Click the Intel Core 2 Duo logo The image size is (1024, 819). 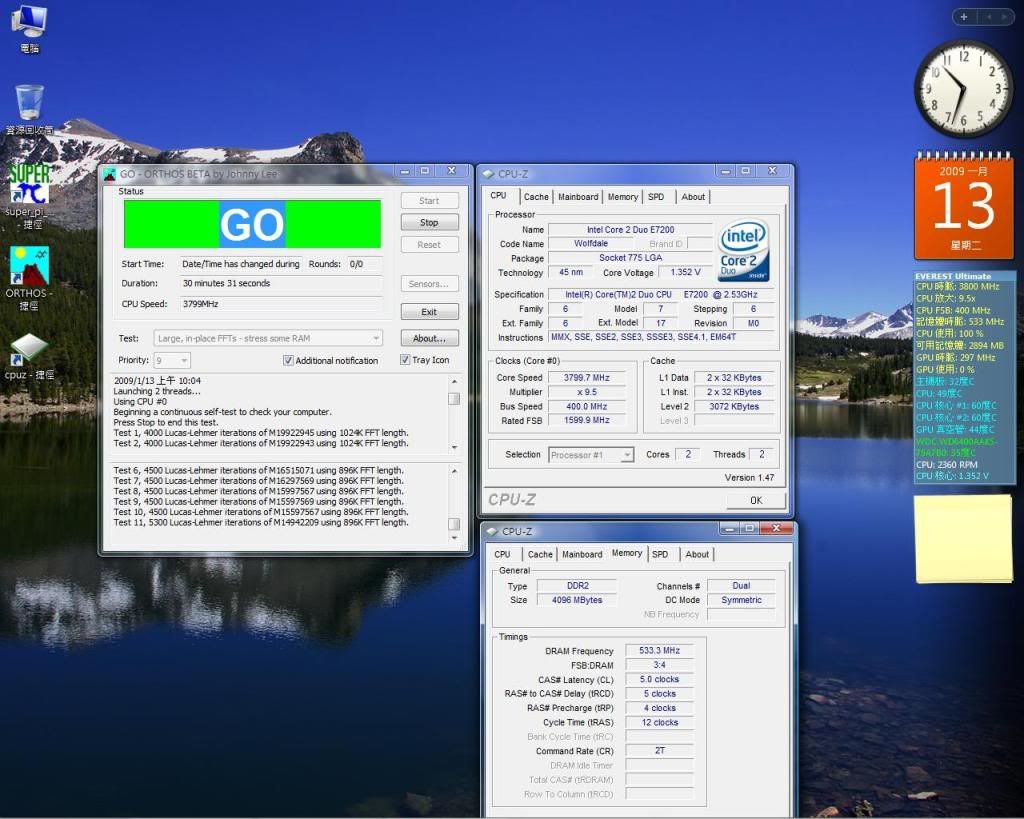click(x=744, y=250)
